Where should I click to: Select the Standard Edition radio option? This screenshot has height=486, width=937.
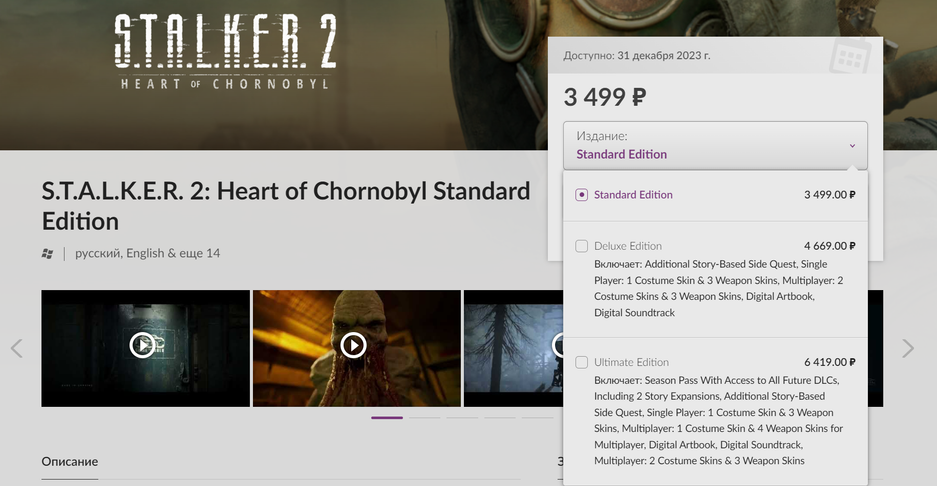coord(582,195)
